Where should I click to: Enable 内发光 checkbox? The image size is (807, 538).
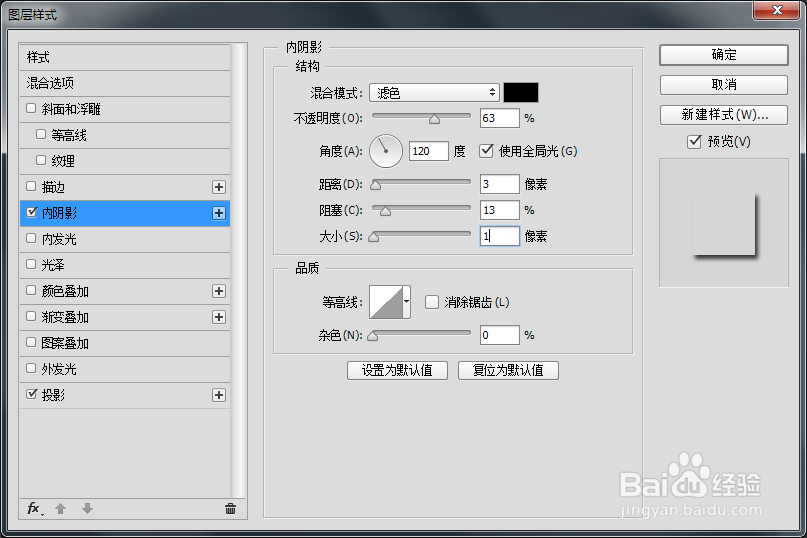pyautogui.click(x=31, y=238)
